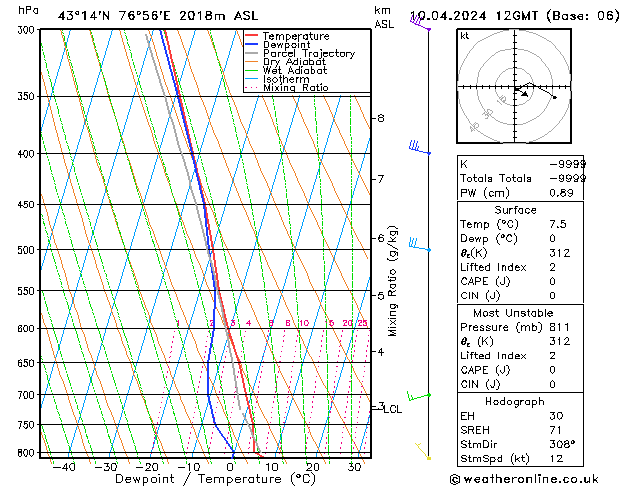This screenshot has width=629, height=486.
Task: Click the K index value -9999
Action: tap(568, 164)
